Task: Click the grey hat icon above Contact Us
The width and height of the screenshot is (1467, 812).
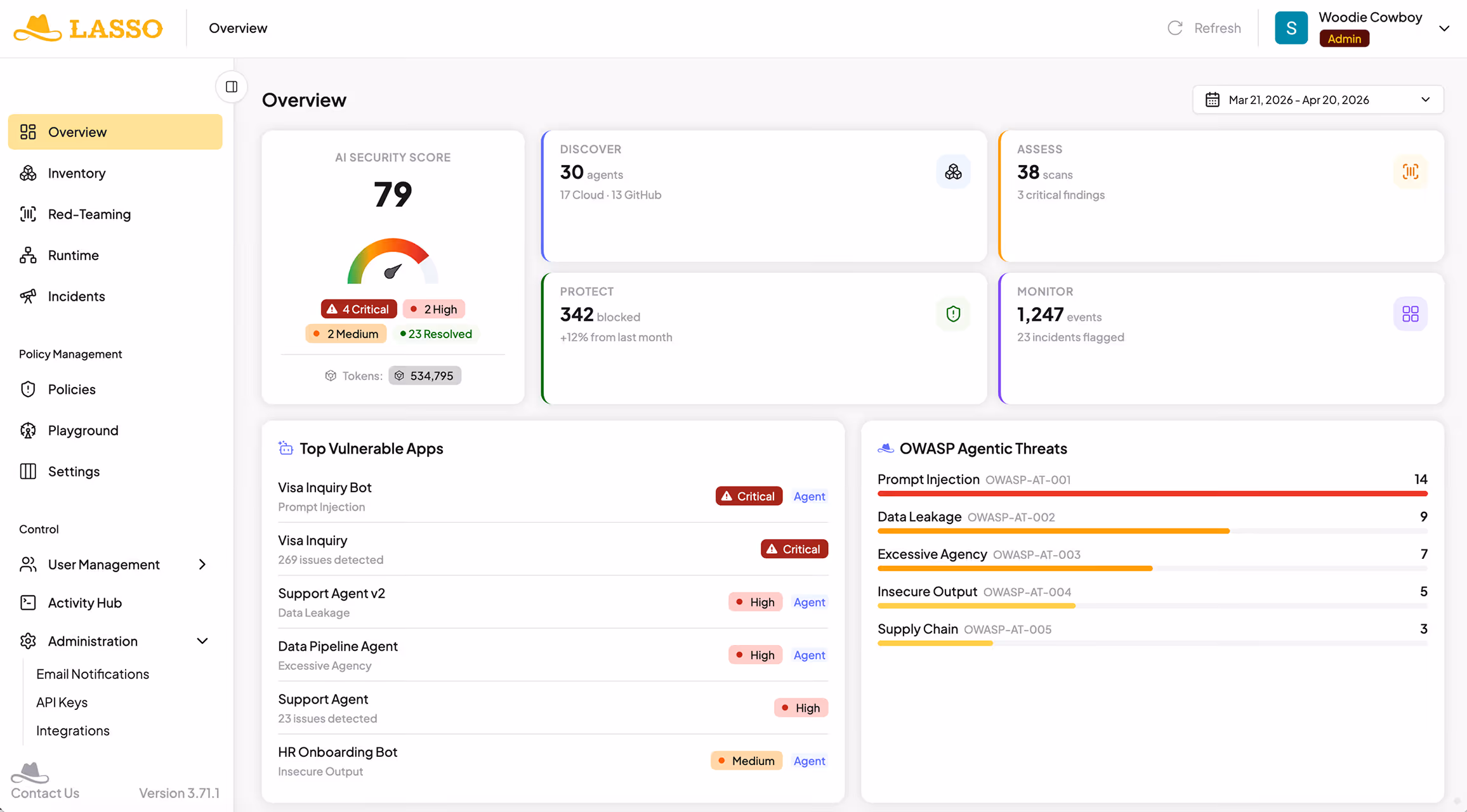Action: point(29,773)
